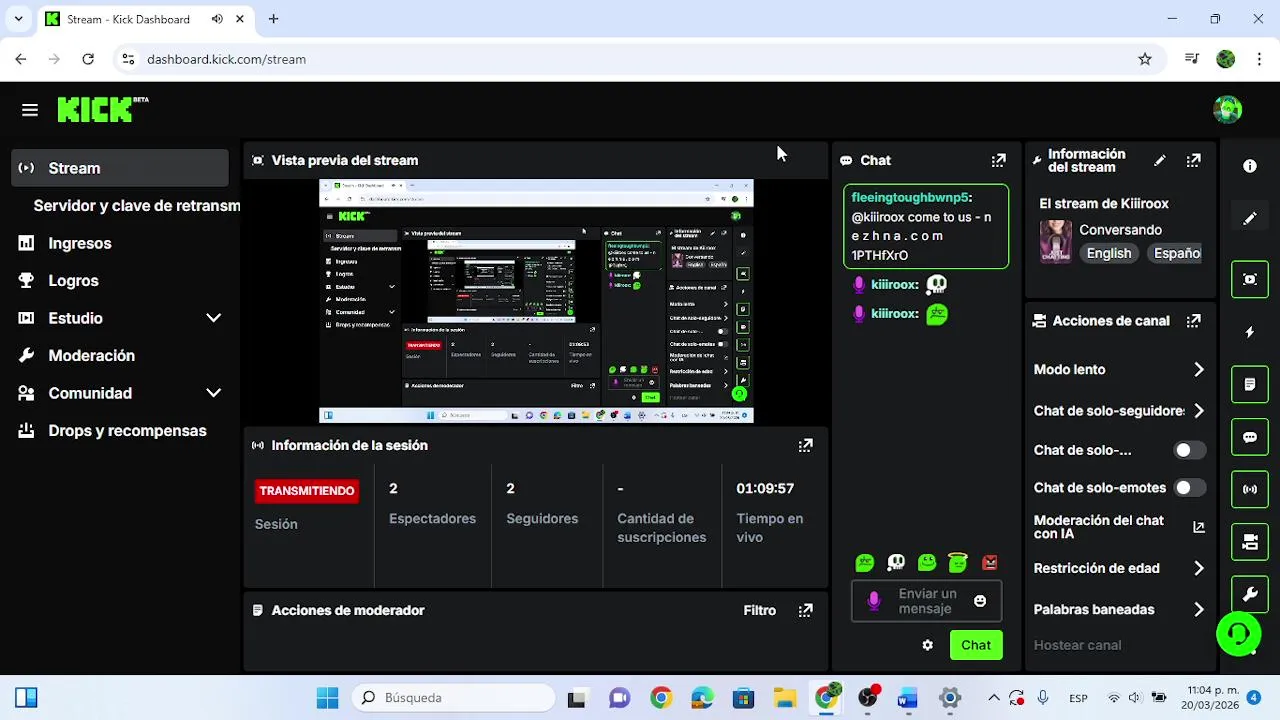Toggle the Chat de solo-... switch
The height and width of the screenshot is (720, 1280).
coord(1190,450)
